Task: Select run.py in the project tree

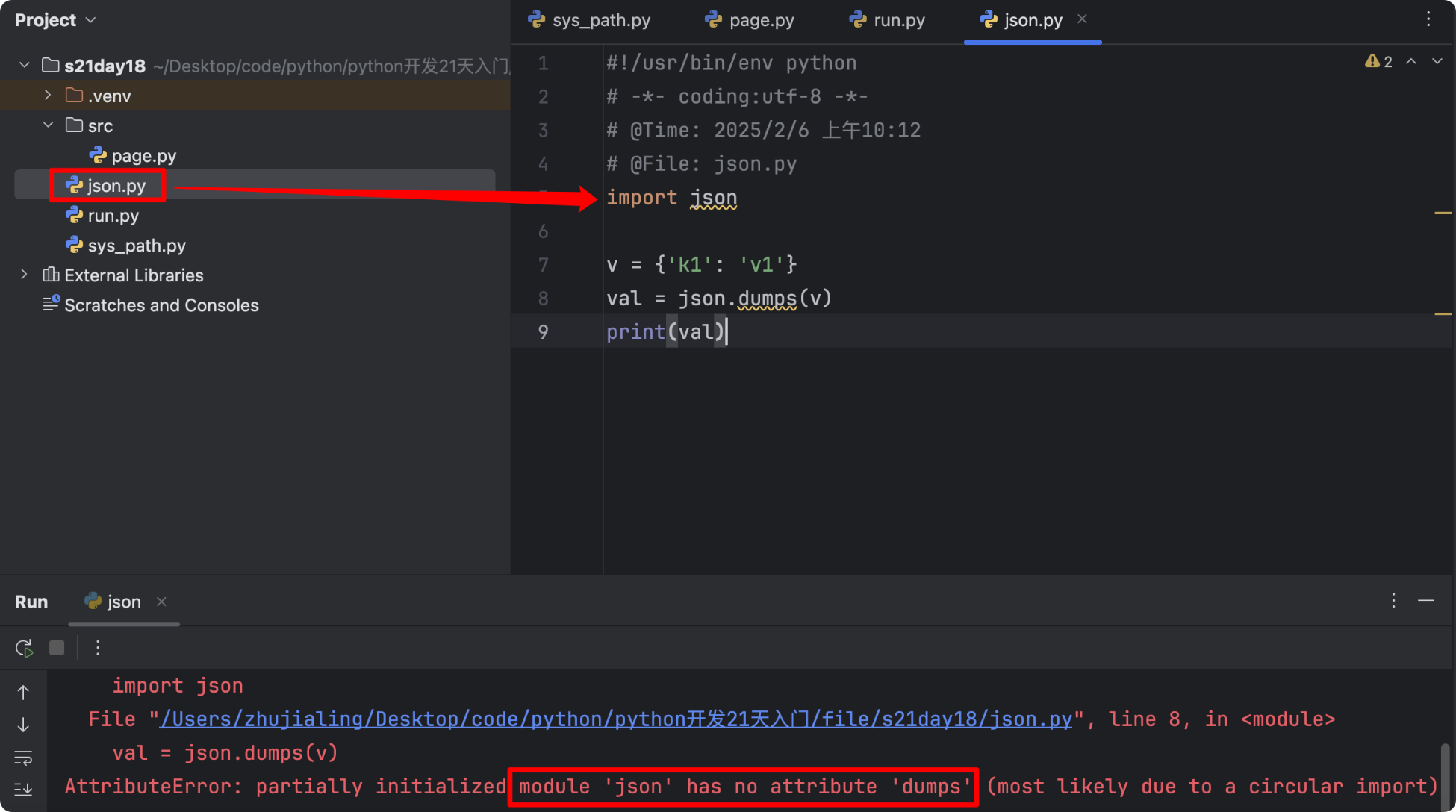Action: click(x=113, y=216)
